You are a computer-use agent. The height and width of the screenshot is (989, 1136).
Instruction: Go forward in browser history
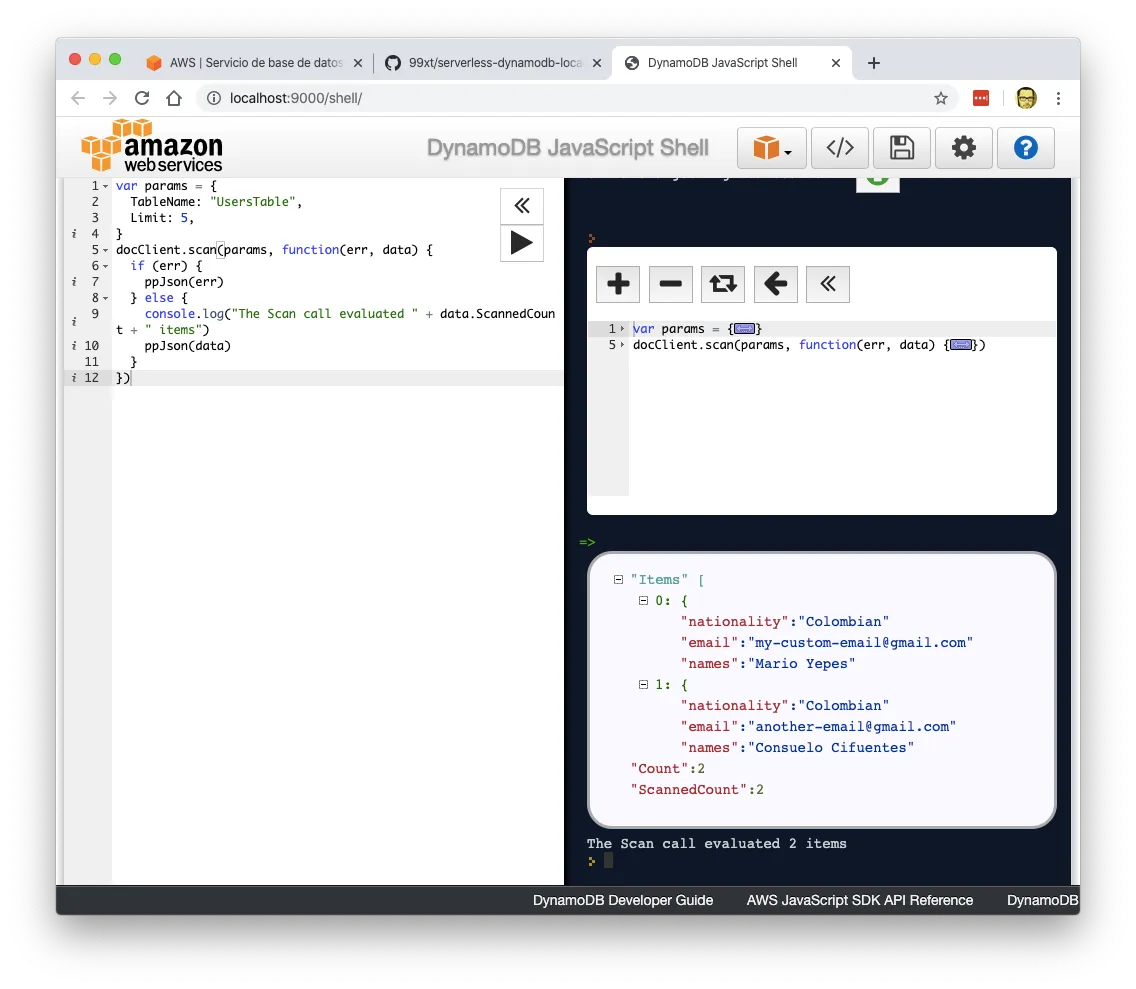(110, 98)
